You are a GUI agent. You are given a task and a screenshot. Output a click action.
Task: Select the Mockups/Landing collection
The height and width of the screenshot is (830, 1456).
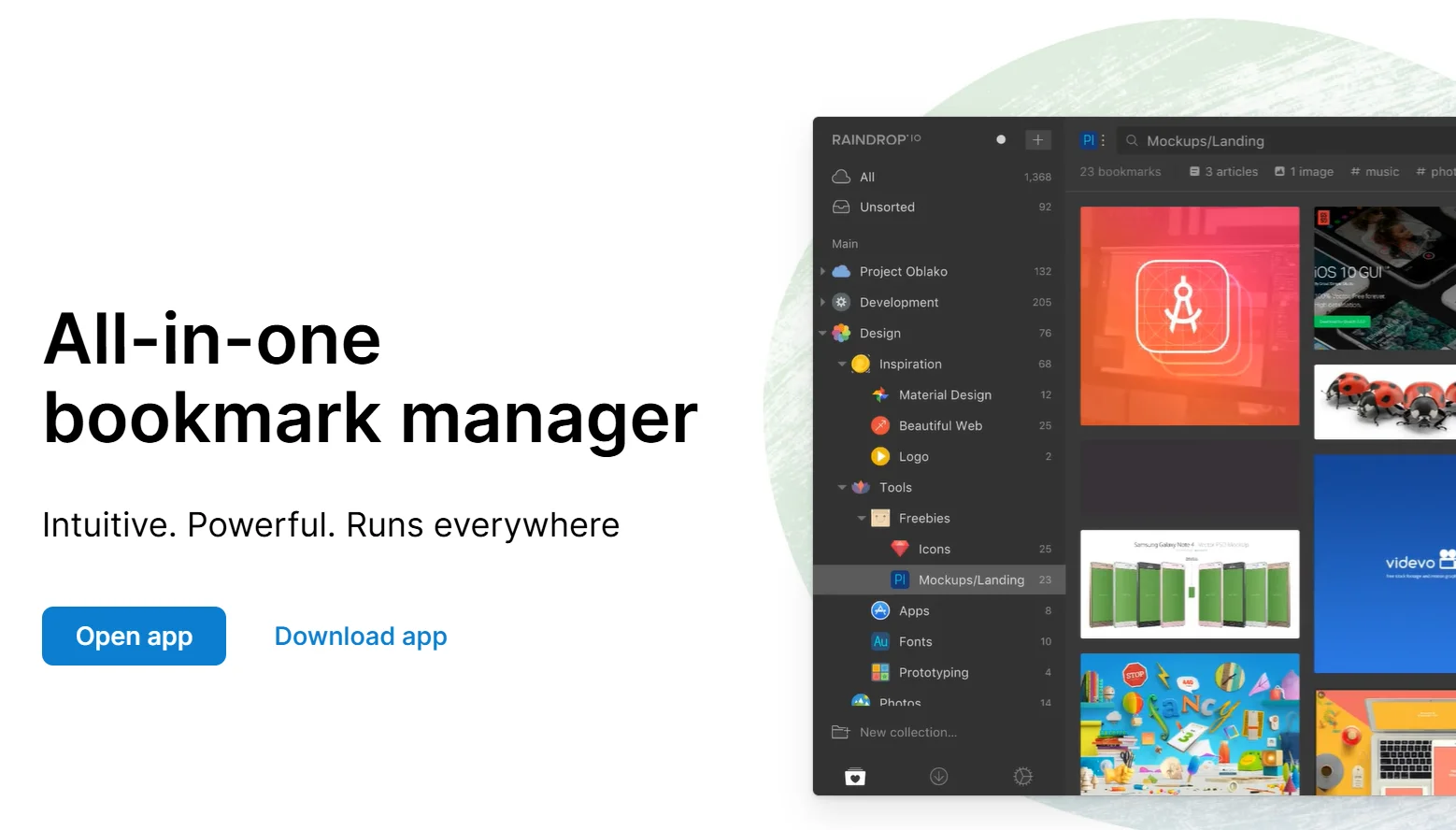(x=970, y=580)
